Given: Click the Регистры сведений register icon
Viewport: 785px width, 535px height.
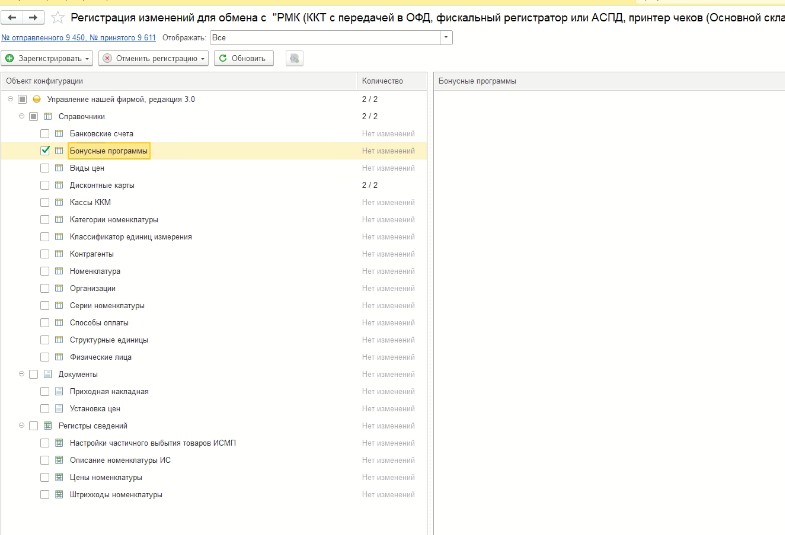Looking at the screenshot, I should [47, 426].
